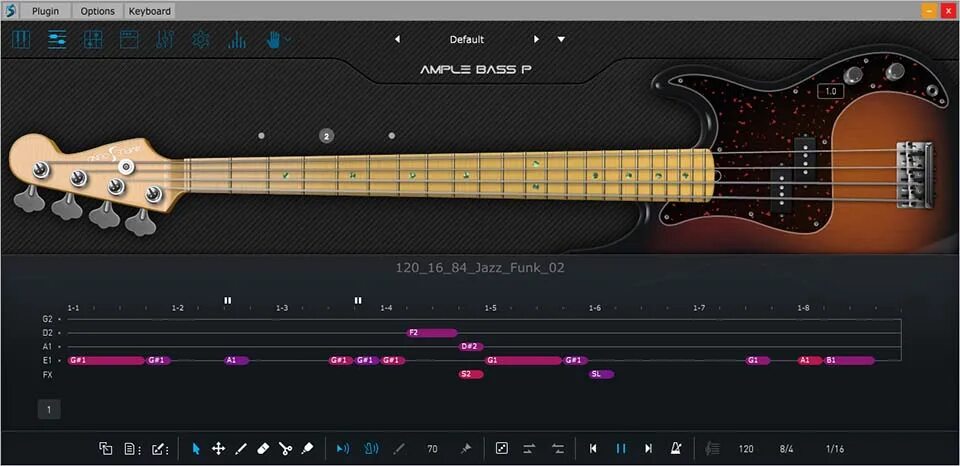Screen dimensions: 960x466
Task: Select the long G1 note at bar 1-5
Action: point(523,360)
